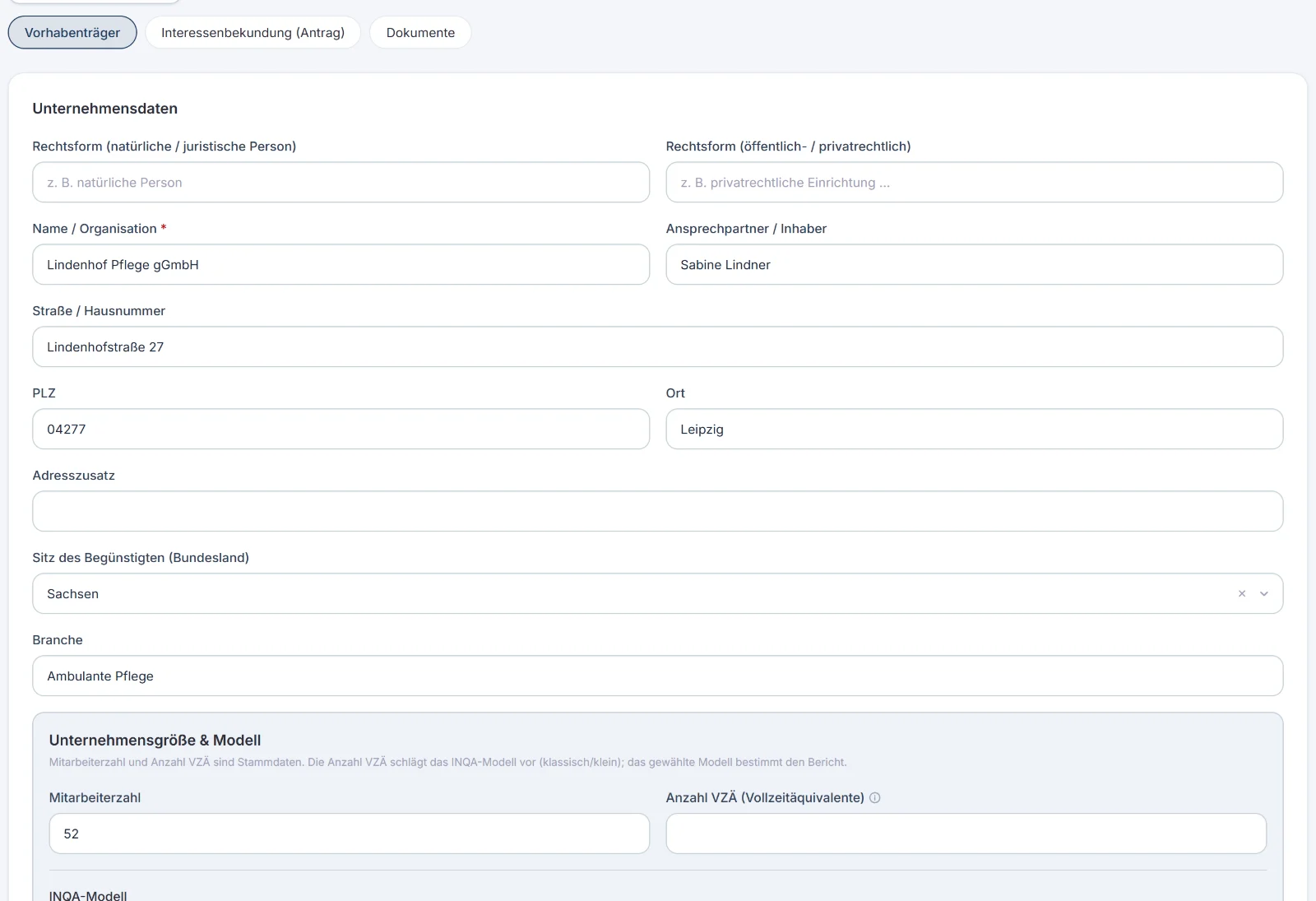Focus the Straße / Hausnummer field
This screenshot has height=901, width=1316.
(x=657, y=346)
